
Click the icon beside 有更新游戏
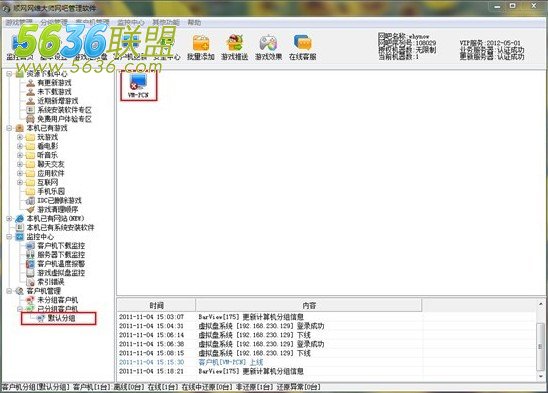(31, 83)
